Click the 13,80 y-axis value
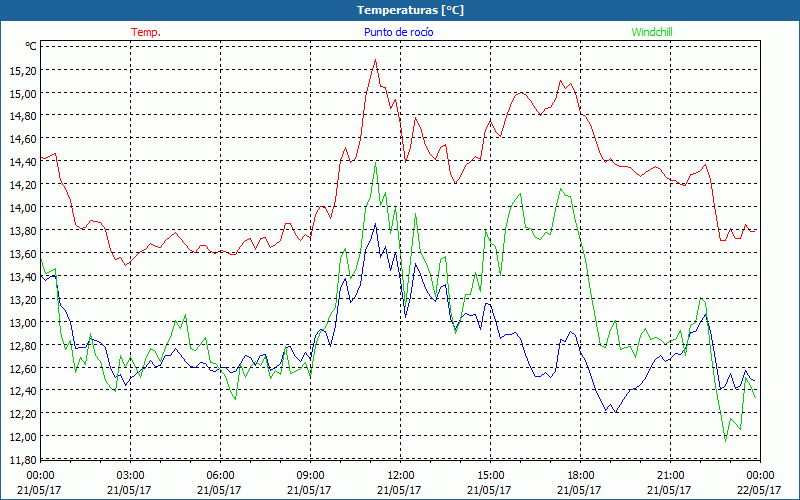 coord(23,230)
